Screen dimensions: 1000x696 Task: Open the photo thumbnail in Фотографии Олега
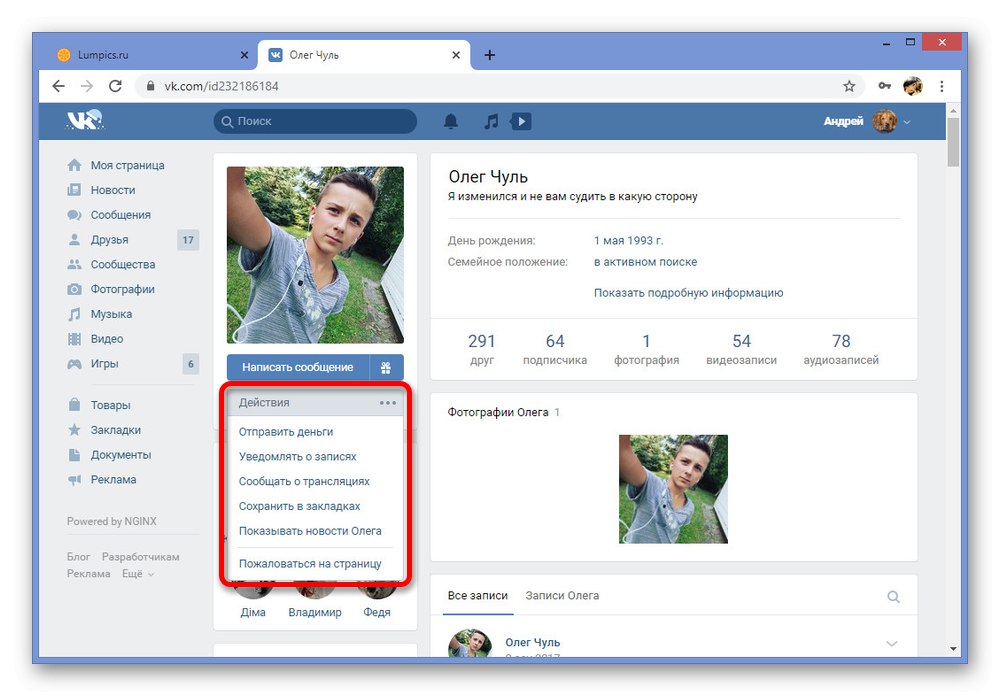673,489
